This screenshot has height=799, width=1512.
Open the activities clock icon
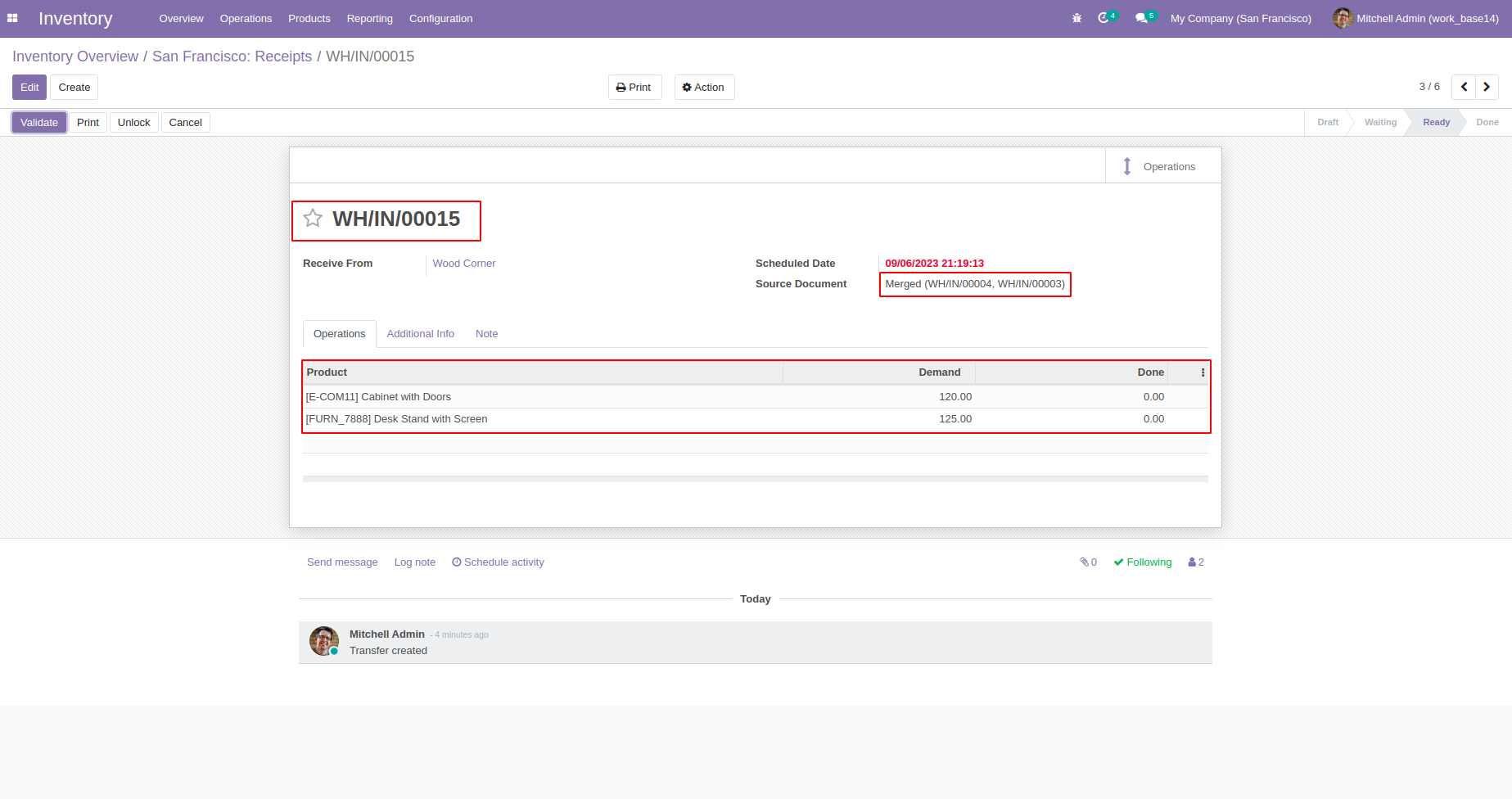pyautogui.click(x=1104, y=18)
